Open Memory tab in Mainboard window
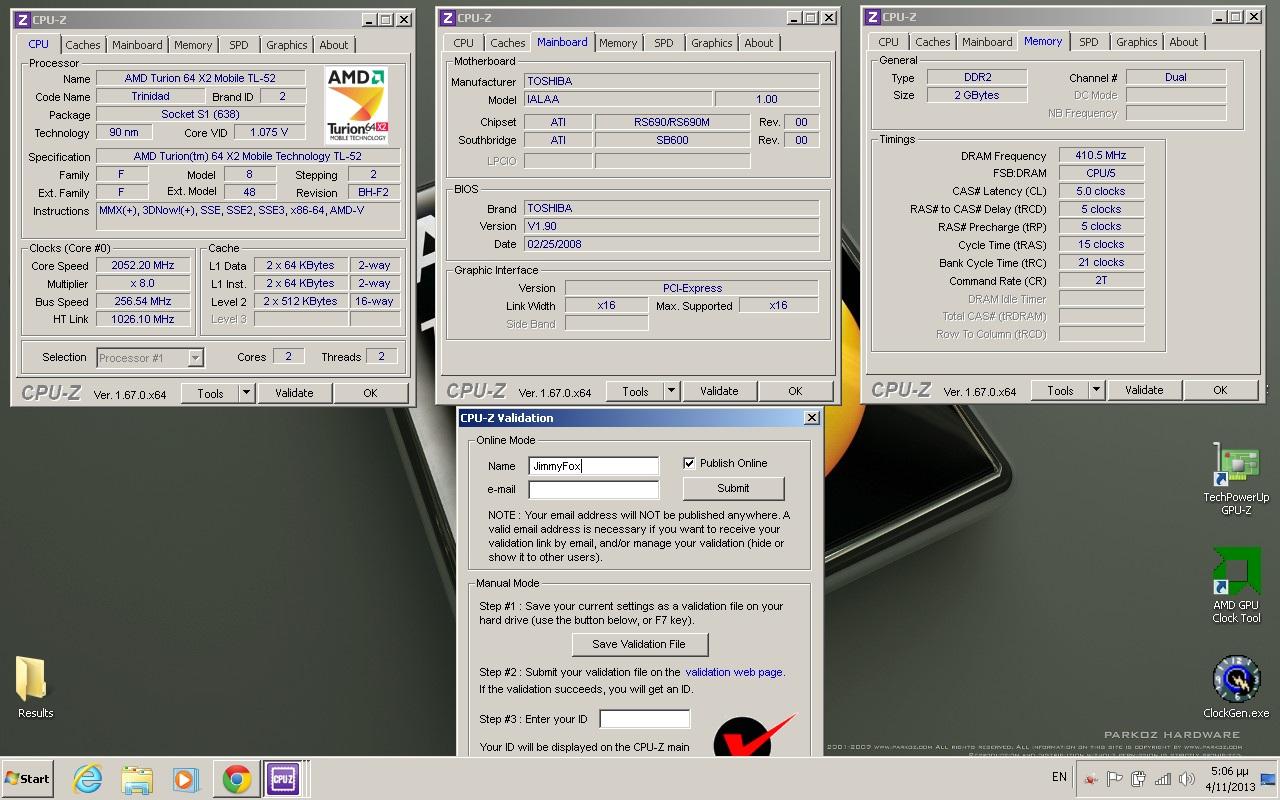 (618, 43)
